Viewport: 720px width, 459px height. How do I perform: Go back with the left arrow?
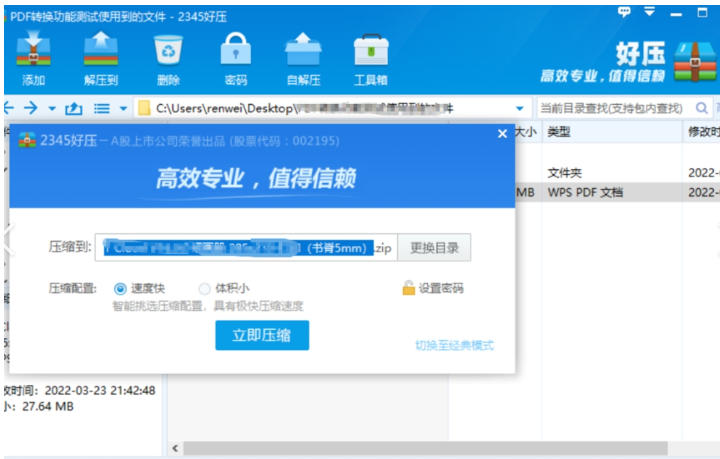tap(9, 108)
